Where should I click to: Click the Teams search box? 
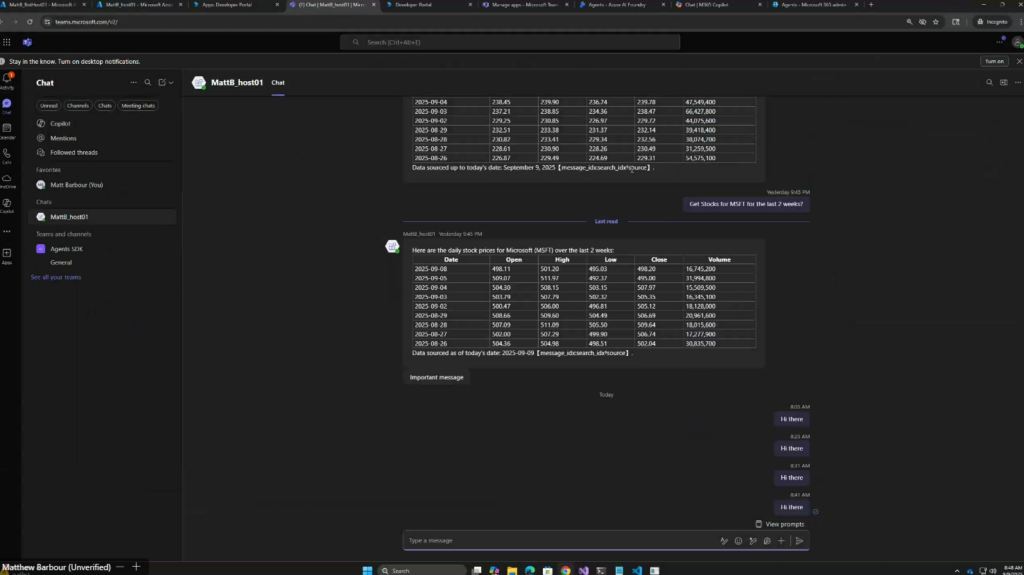click(x=510, y=42)
